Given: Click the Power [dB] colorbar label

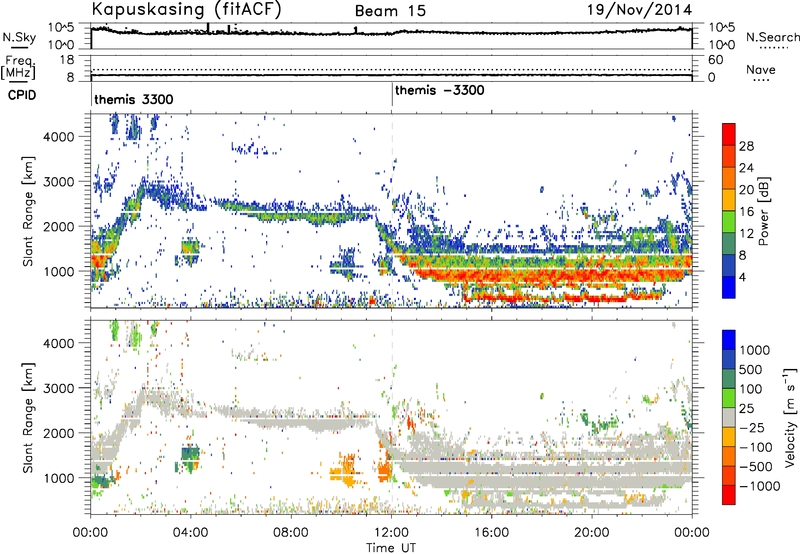Looking at the screenshot, I should point(763,211).
